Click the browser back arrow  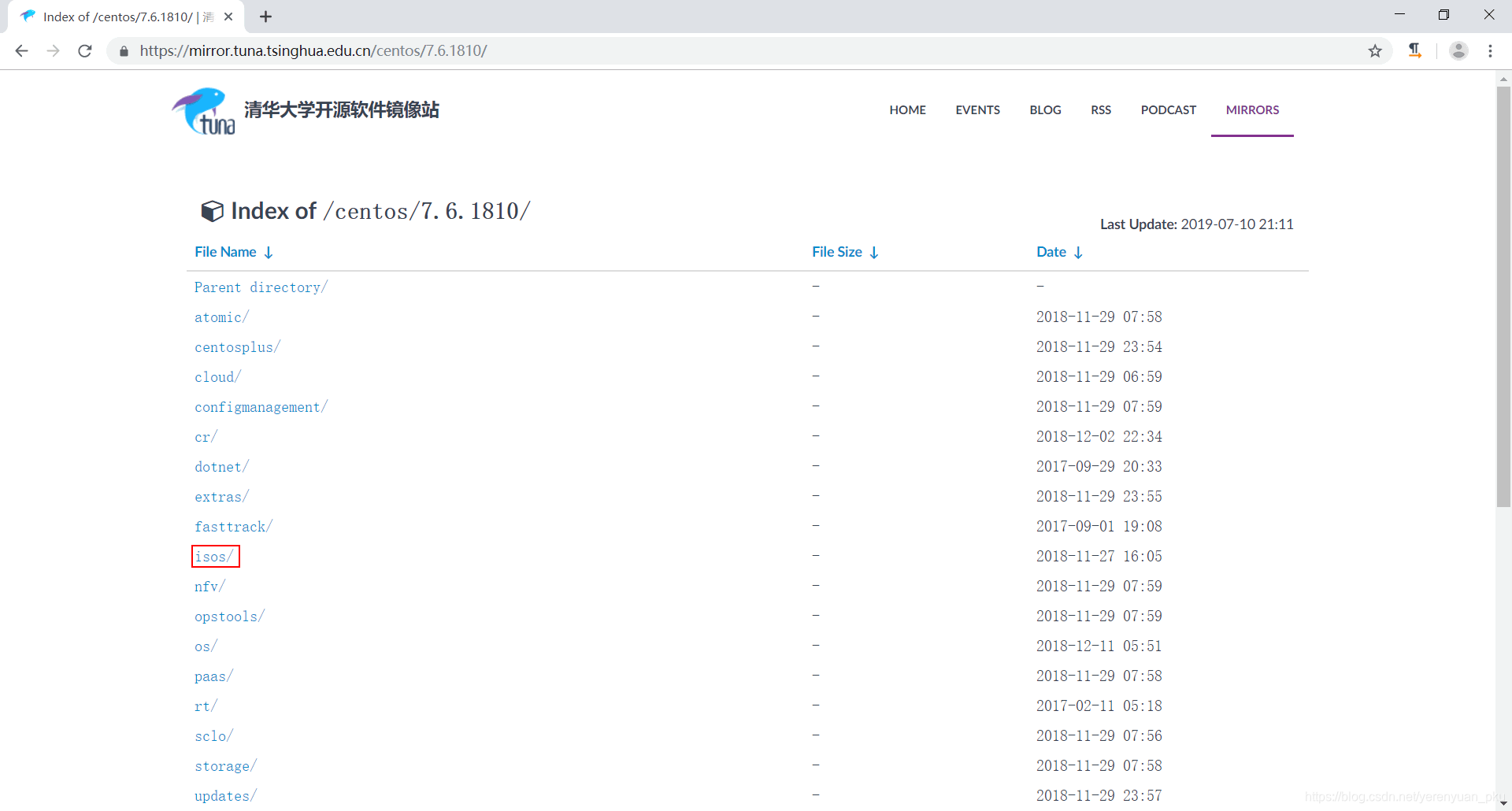pyautogui.click(x=21, y=50)
